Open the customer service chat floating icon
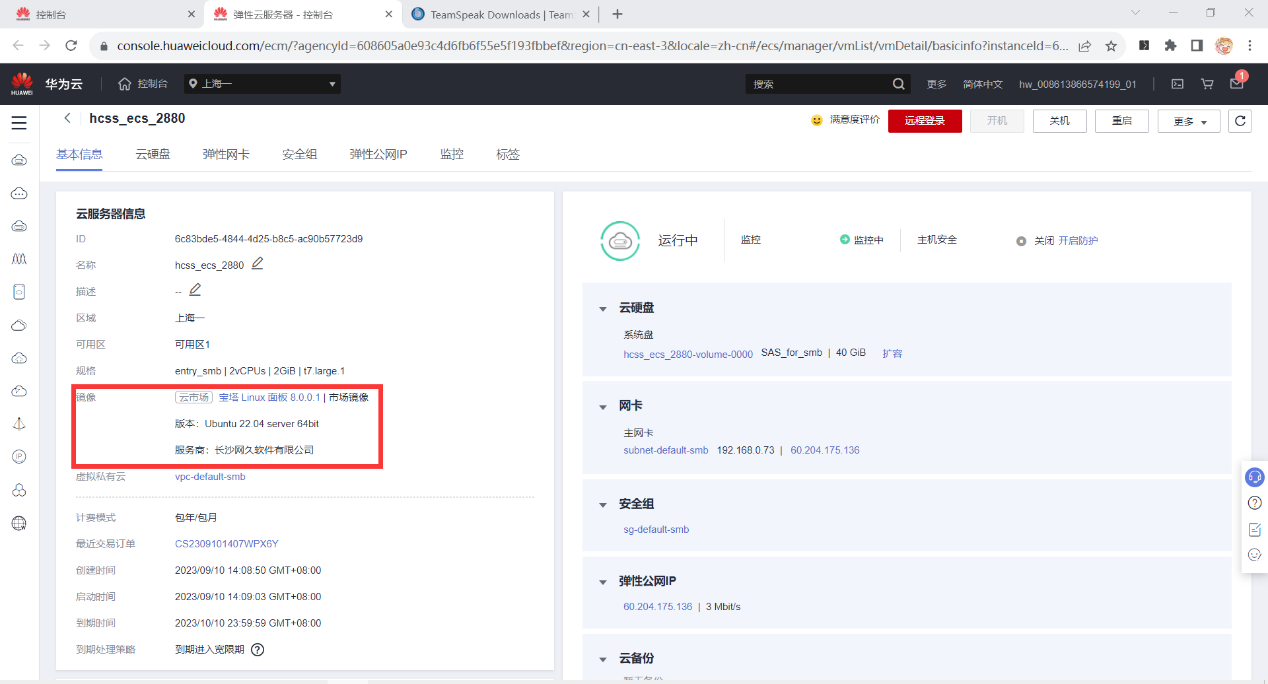Image resolution: width=1268 pixels, height=684 pixels. tap(1255, 477)
